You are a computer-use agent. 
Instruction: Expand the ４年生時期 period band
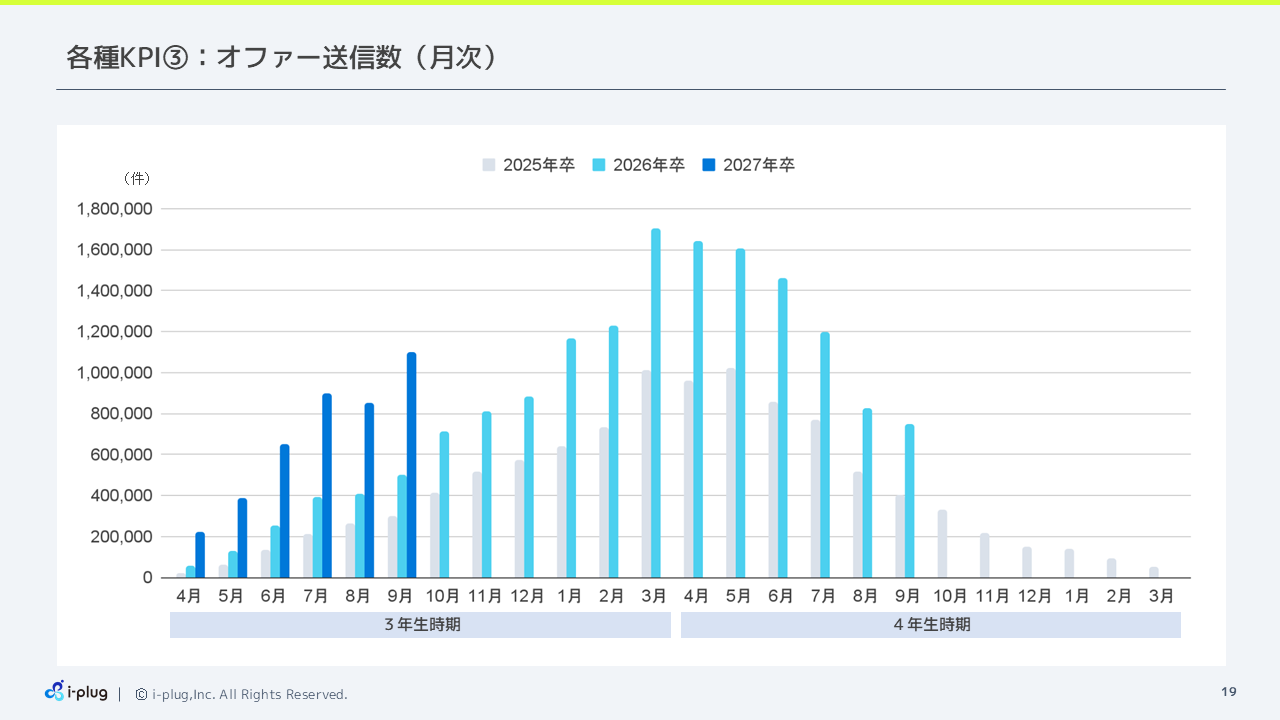(x=931, y=624)
